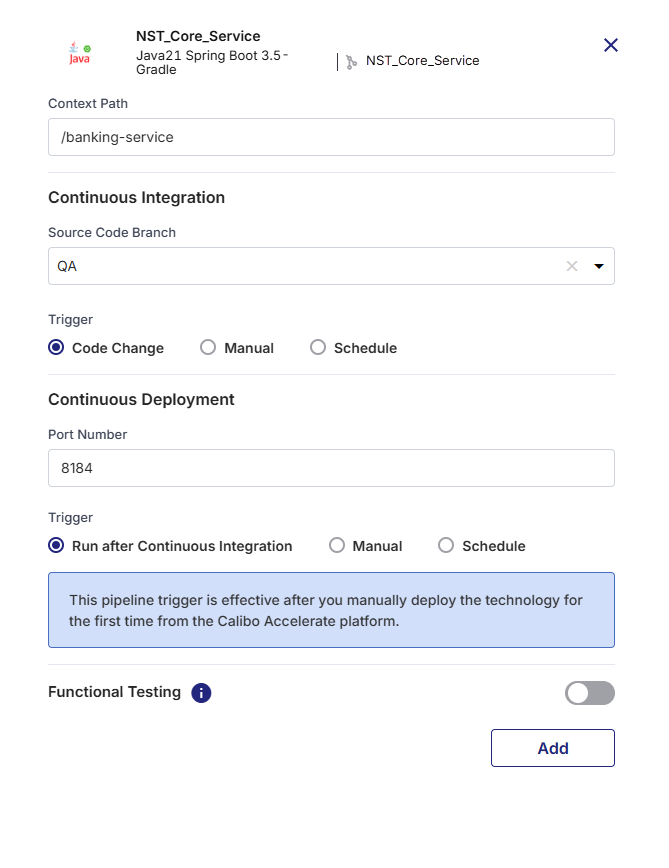
Task: Click the pipeline icon beside NST_Core_Service
Action: (351, 61)
